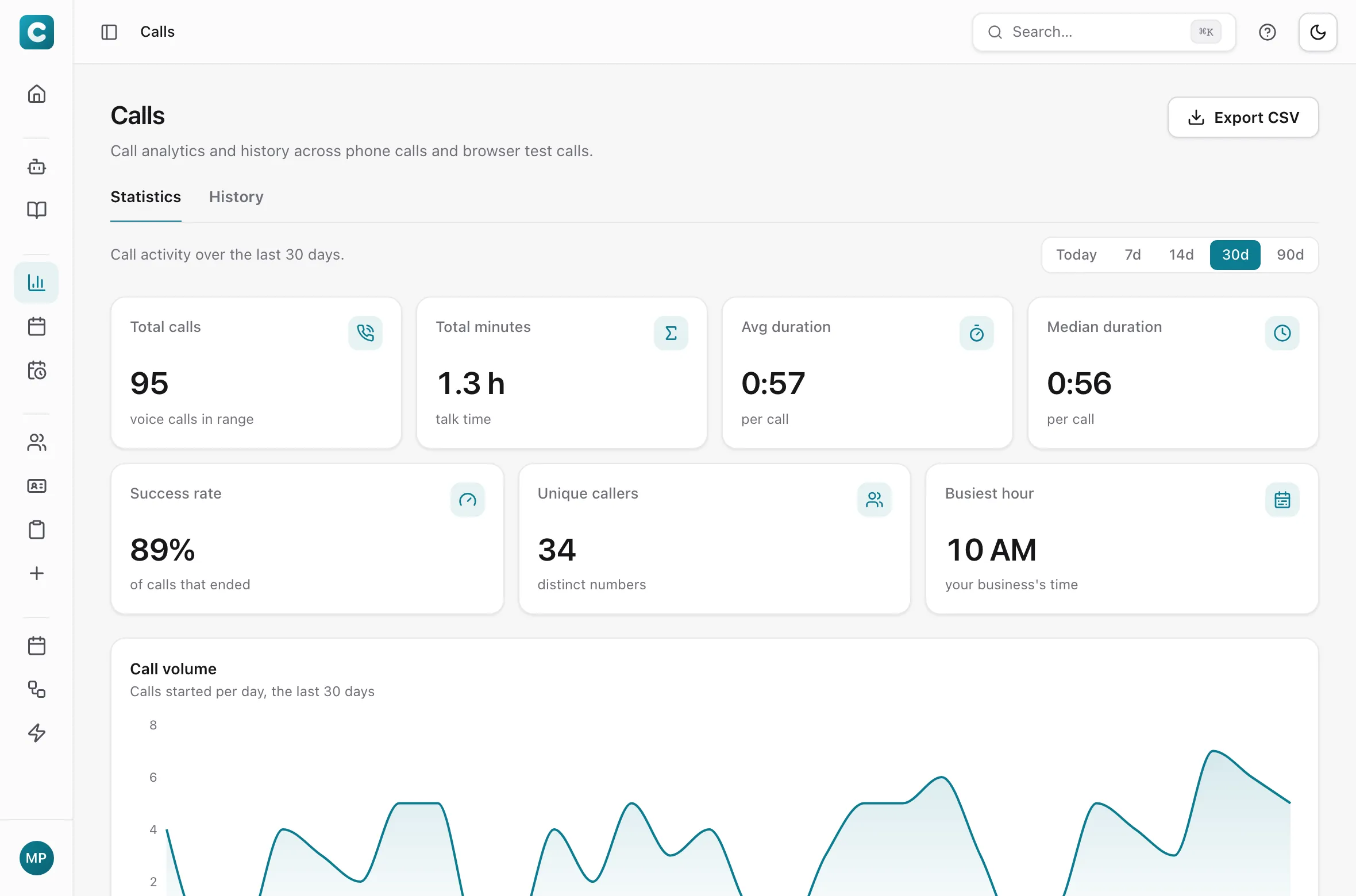1356x896 pixels.
Task: Open the calendar icon below analytics
Action: (x=37, y=326)
